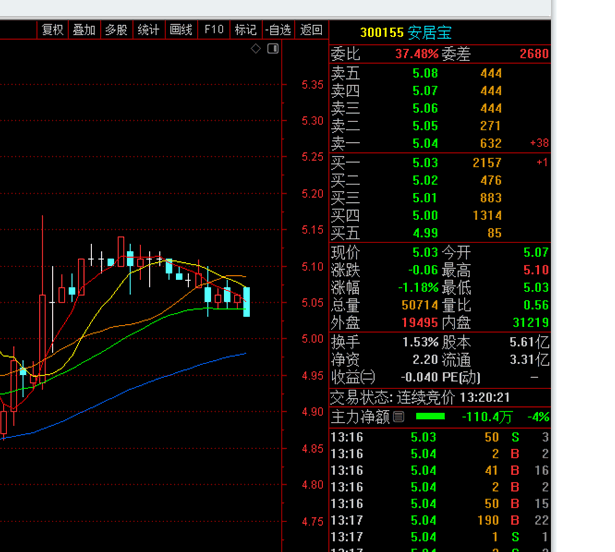Click the green 主力净额 progress bar
Image resolution: width=615 pixels, height=552 pixels.
tap(430, 417)
